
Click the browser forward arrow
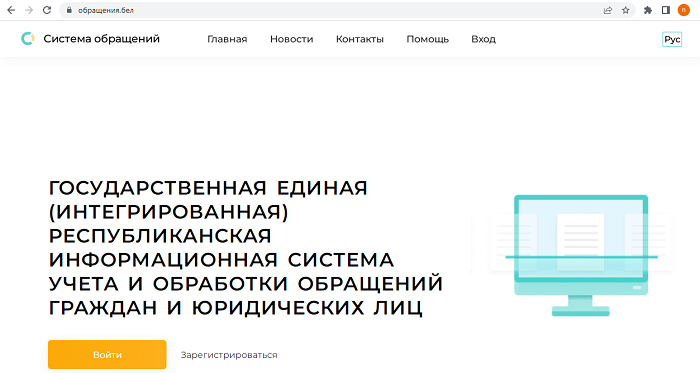click(29, 10)
